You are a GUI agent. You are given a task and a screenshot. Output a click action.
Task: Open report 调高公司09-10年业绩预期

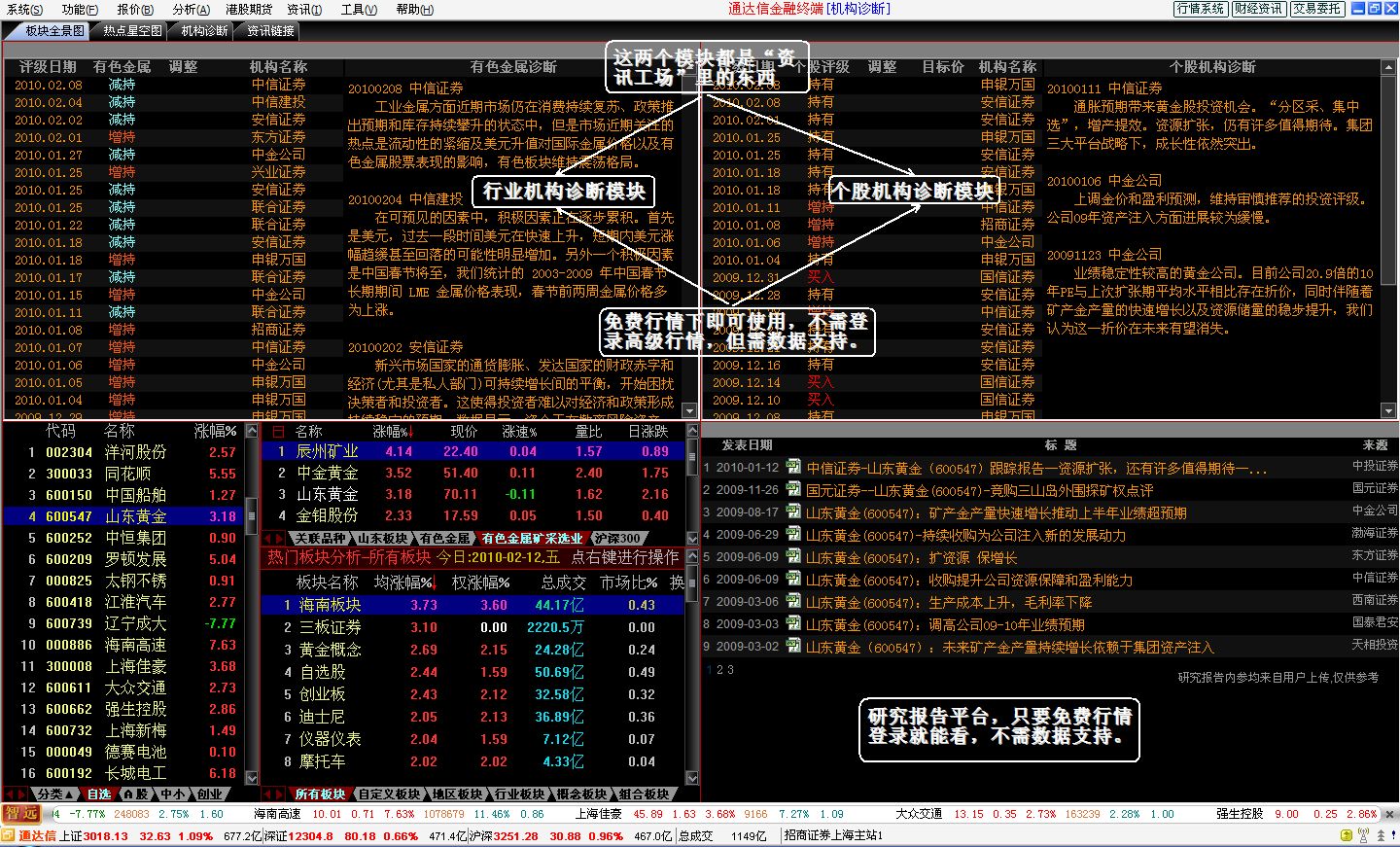(x=1006, y=624)
